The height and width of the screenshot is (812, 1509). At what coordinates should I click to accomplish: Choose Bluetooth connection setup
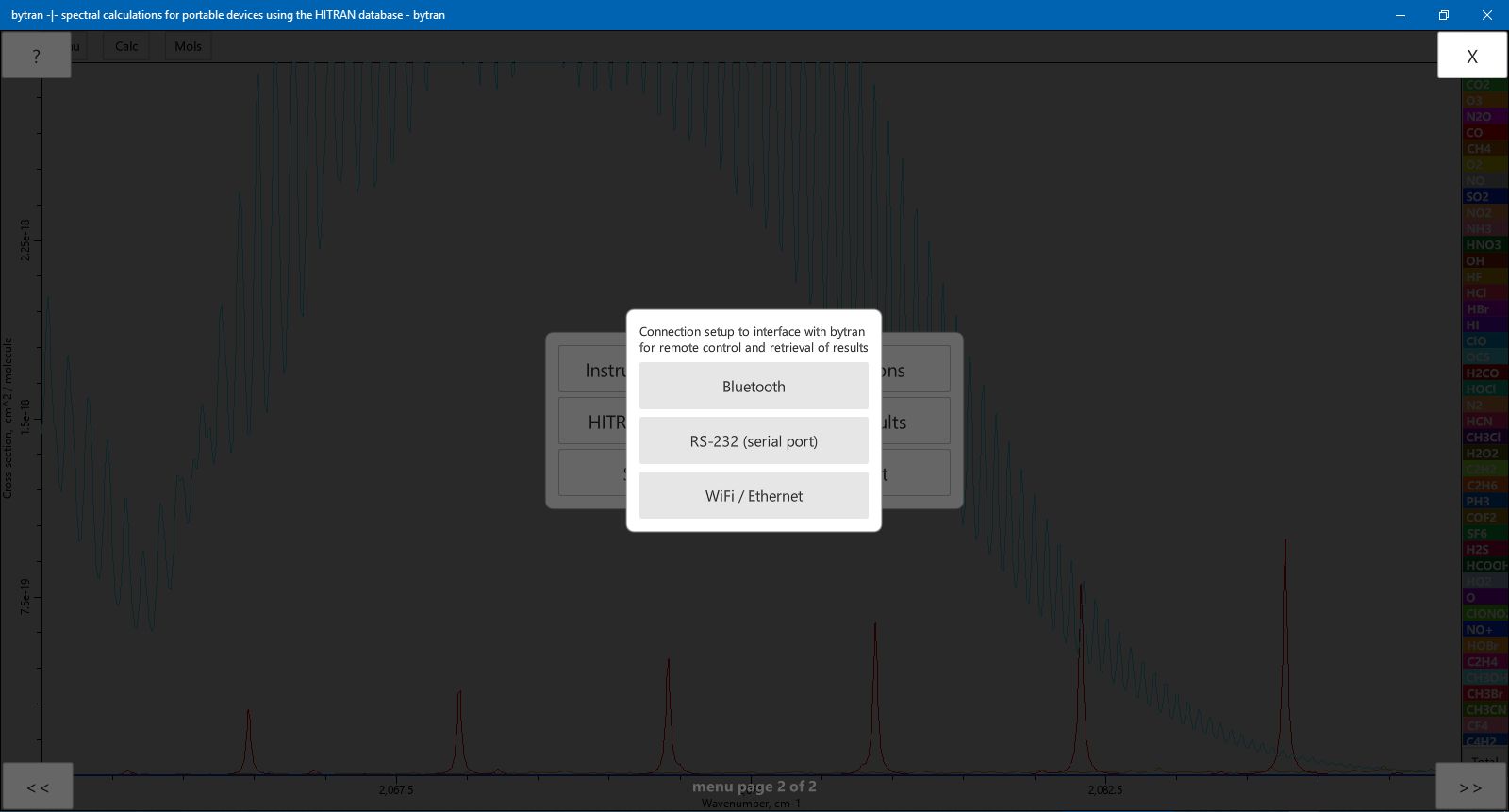click(x=754, y=387)
